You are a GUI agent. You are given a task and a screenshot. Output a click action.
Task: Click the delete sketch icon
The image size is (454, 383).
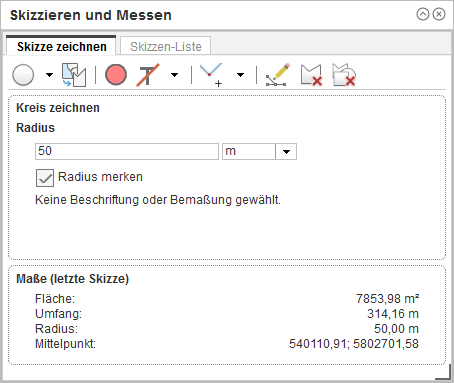tap(311, 75)
